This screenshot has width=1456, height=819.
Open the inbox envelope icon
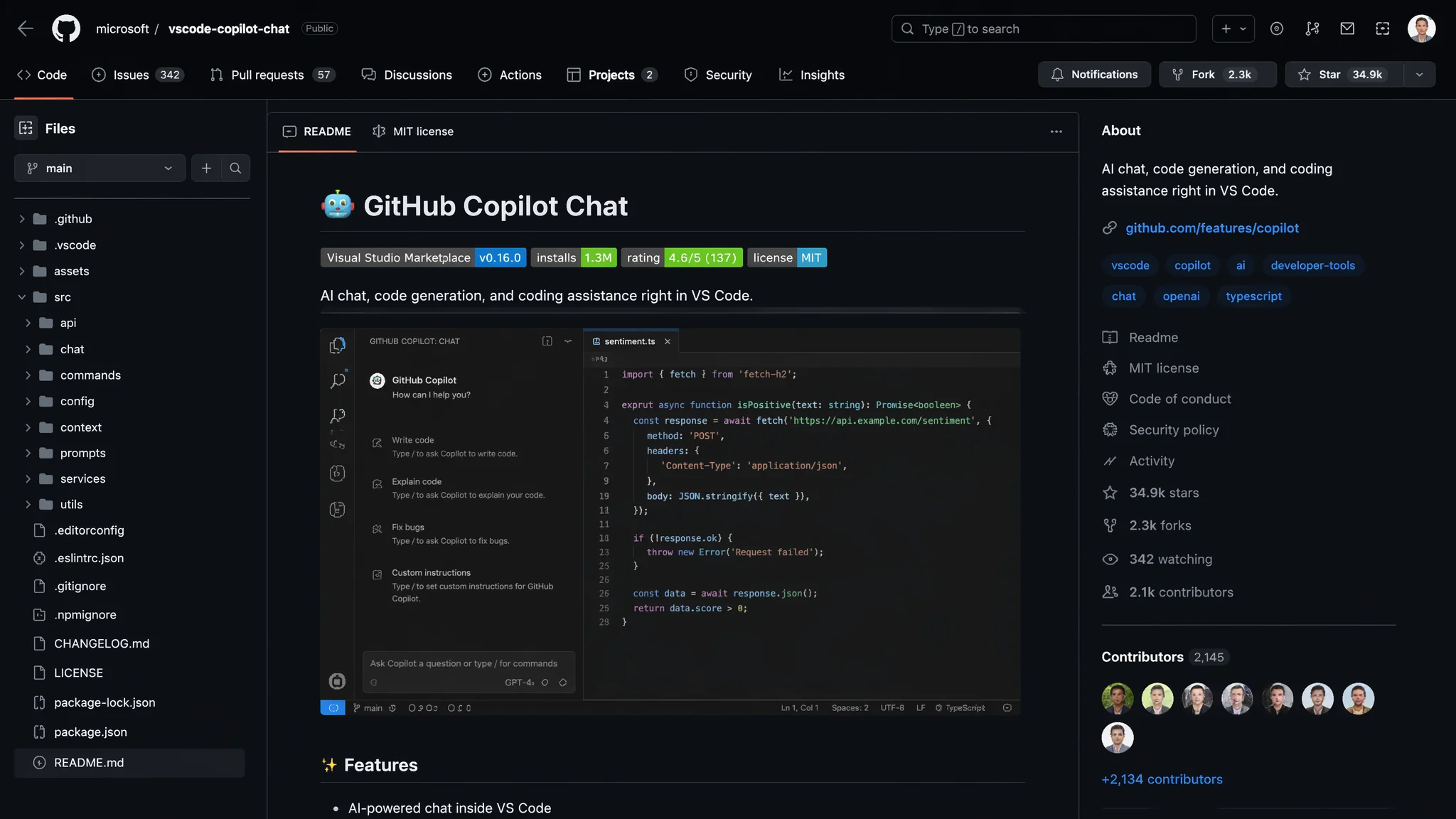click(x=1347, y=28)
